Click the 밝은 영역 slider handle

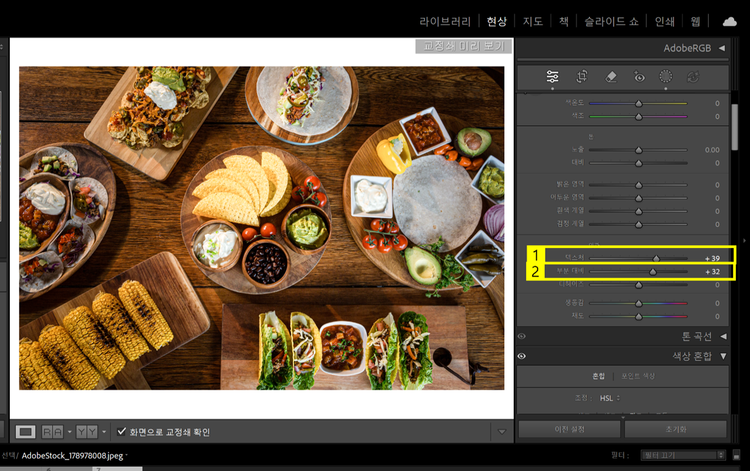639,185
